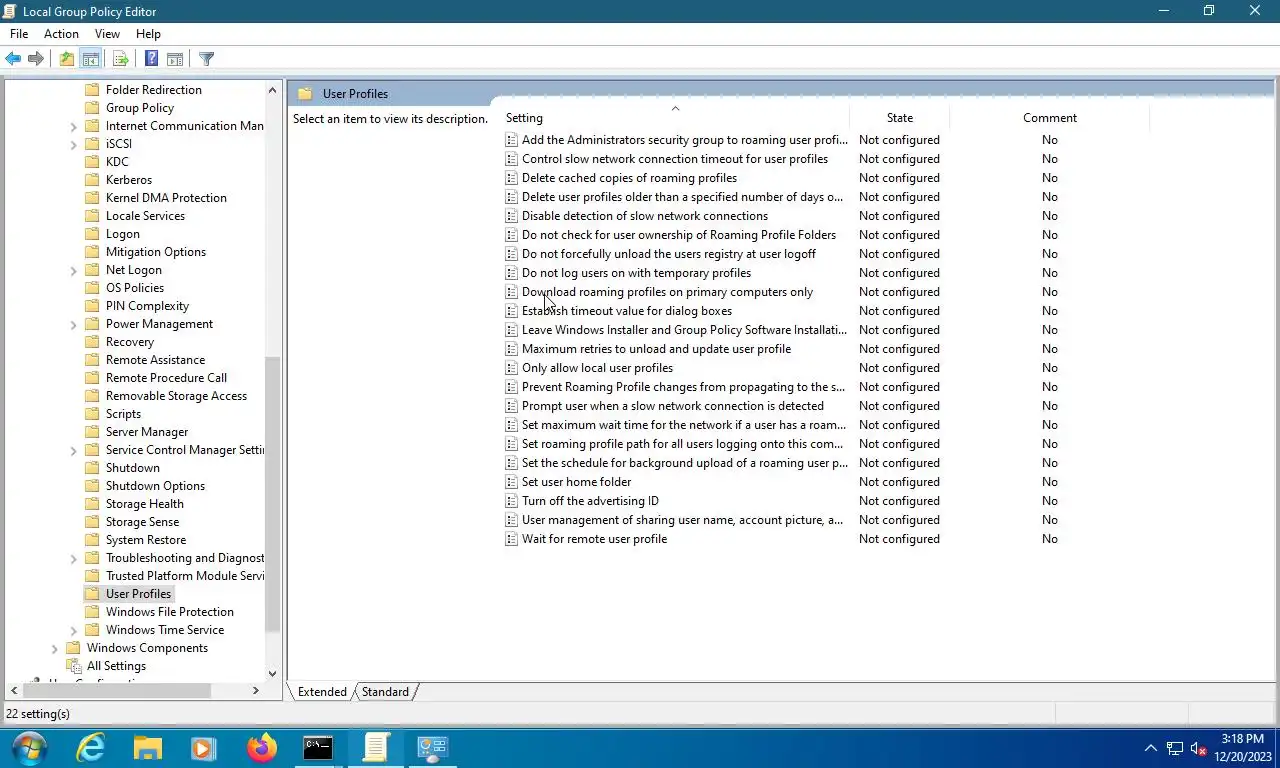The width and height of the screenshot is (1280, 768).
Task: Expand the iSCSI tree node
Action: coord(74,144)
